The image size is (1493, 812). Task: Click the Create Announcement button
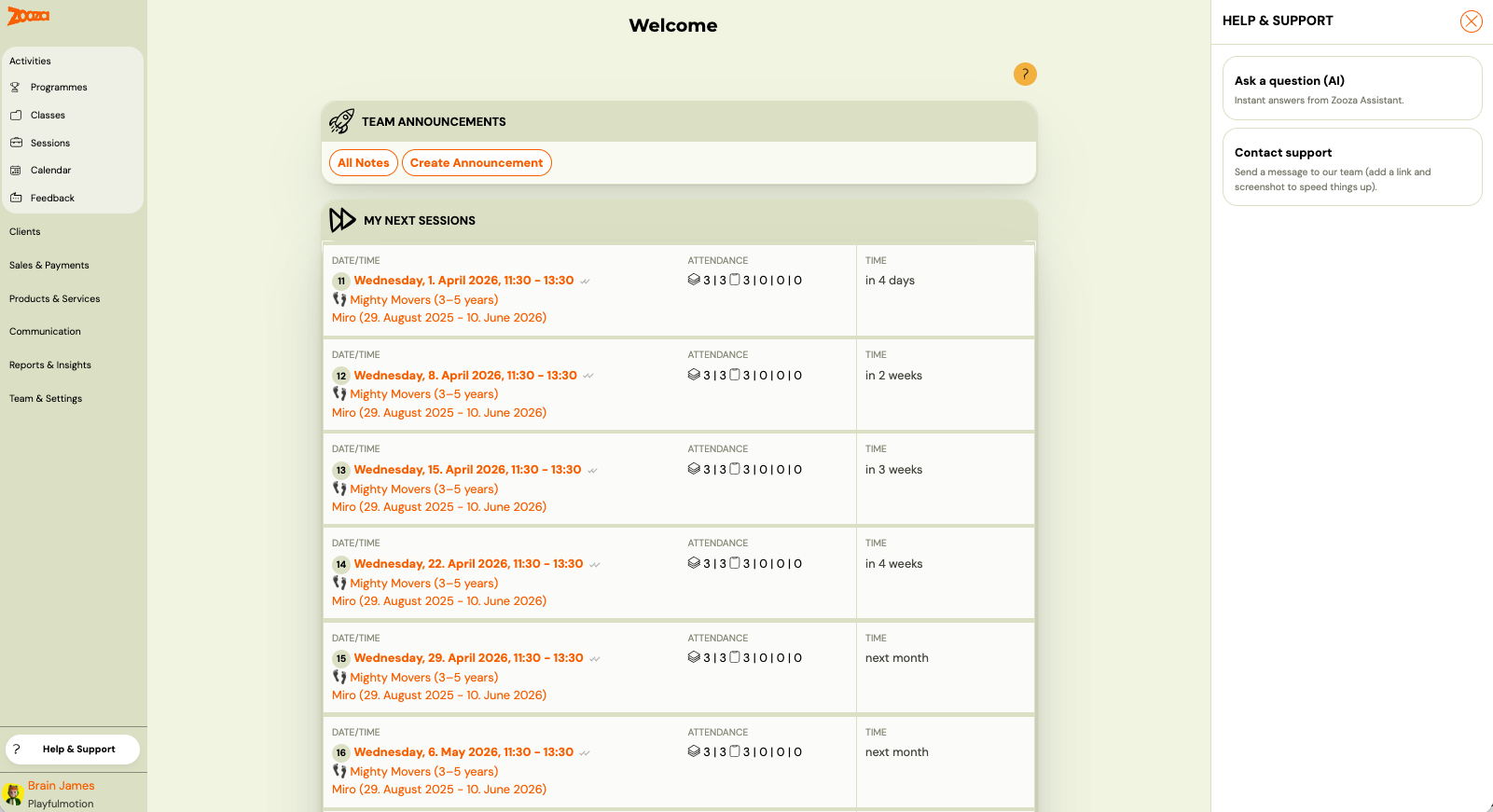[x=477, y=162]
